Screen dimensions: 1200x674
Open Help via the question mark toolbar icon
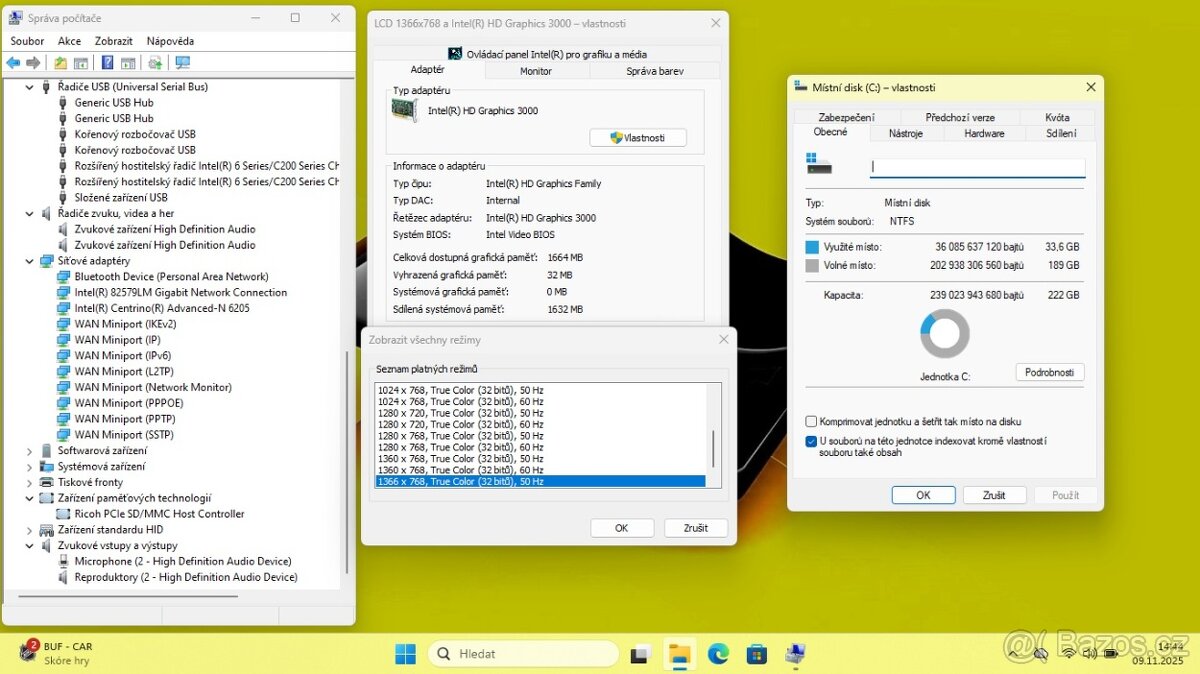(107, 62)
